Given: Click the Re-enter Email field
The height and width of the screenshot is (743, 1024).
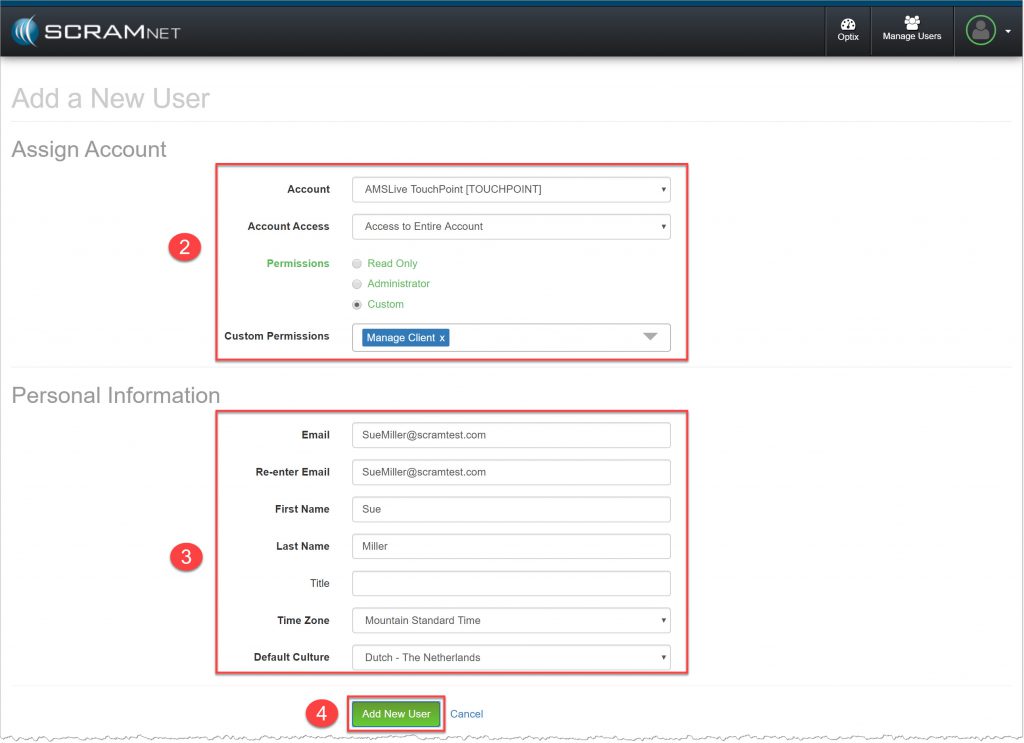Looking at the screenshot, I should pos(510,472).
